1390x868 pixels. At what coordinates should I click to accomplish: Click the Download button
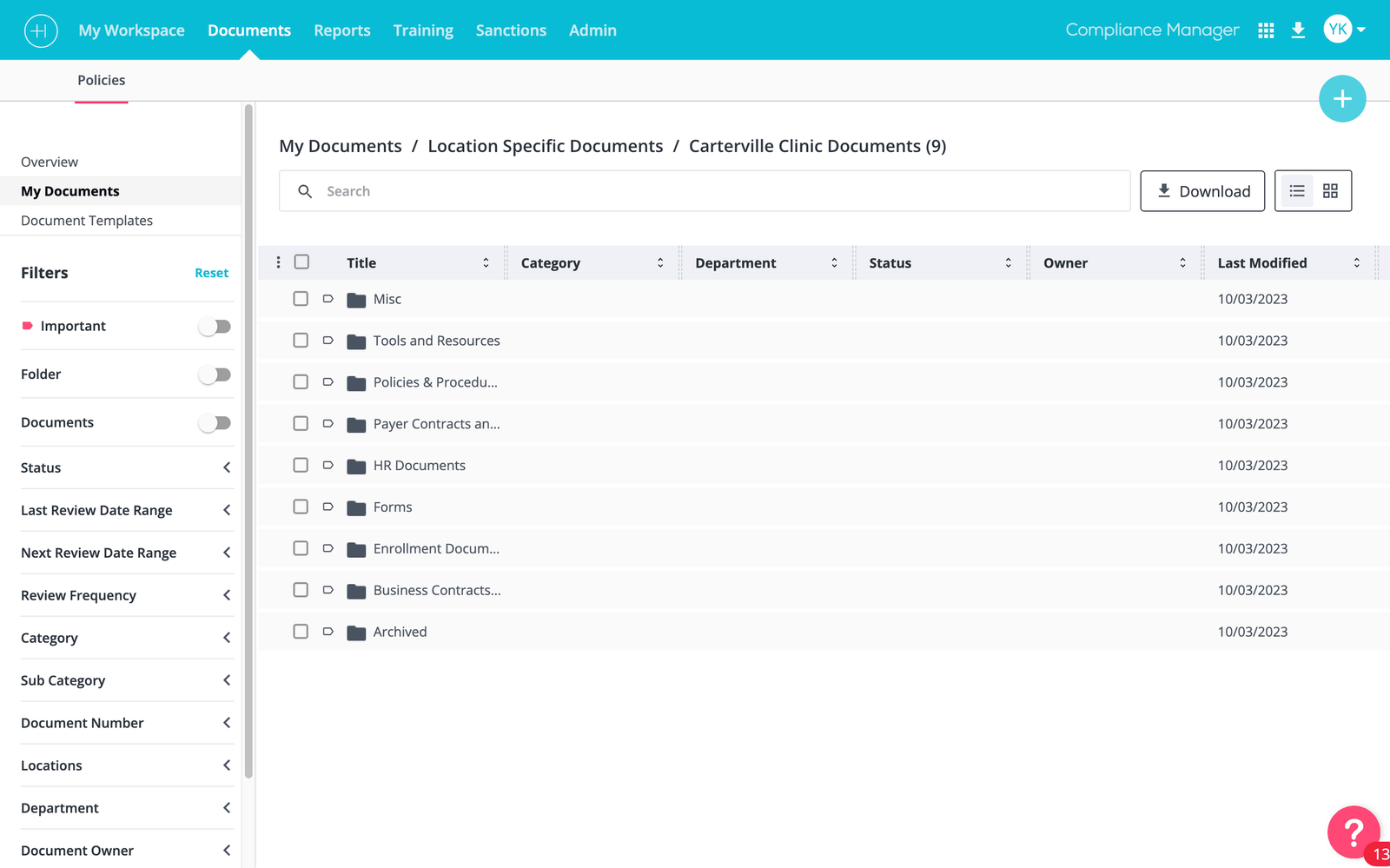(x=1202, y=191)
